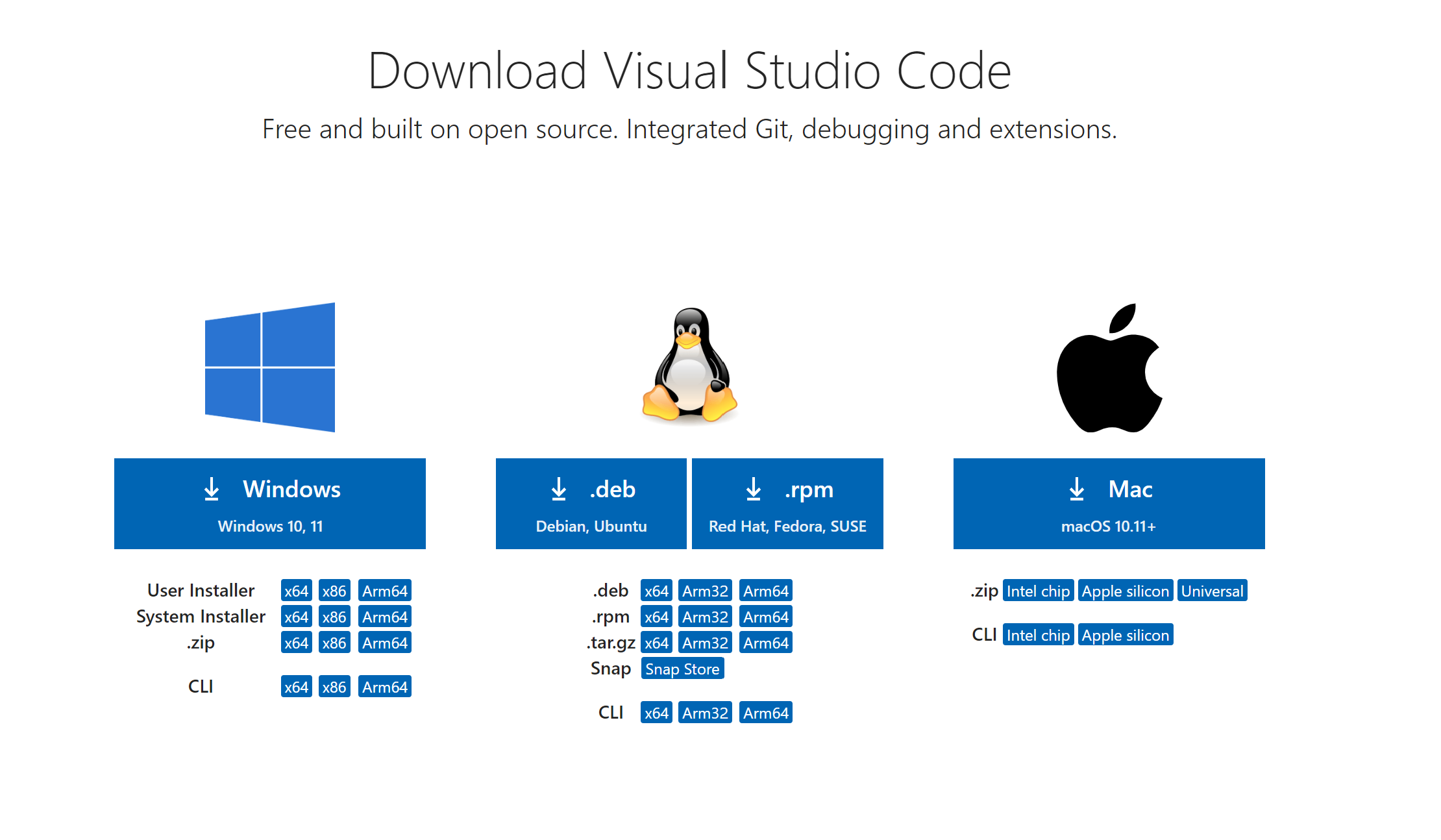The image size is (1441, 840).
Task: Pick the Linux .rpm Arm64 link
Action: [766, 617]
